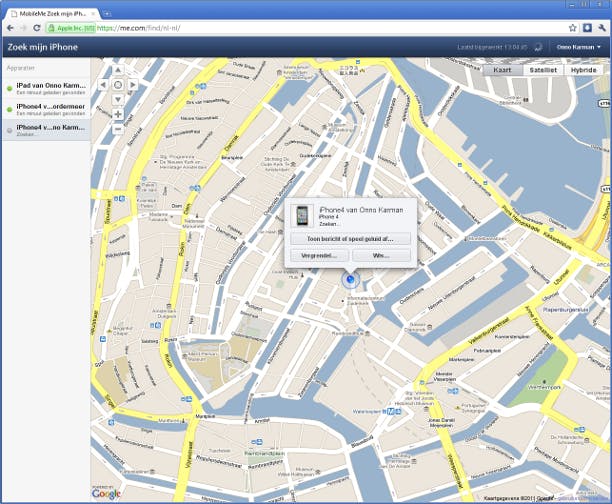612x504 pixels.
Task: Click the browser forward arrow
Action: click(23, 28)
